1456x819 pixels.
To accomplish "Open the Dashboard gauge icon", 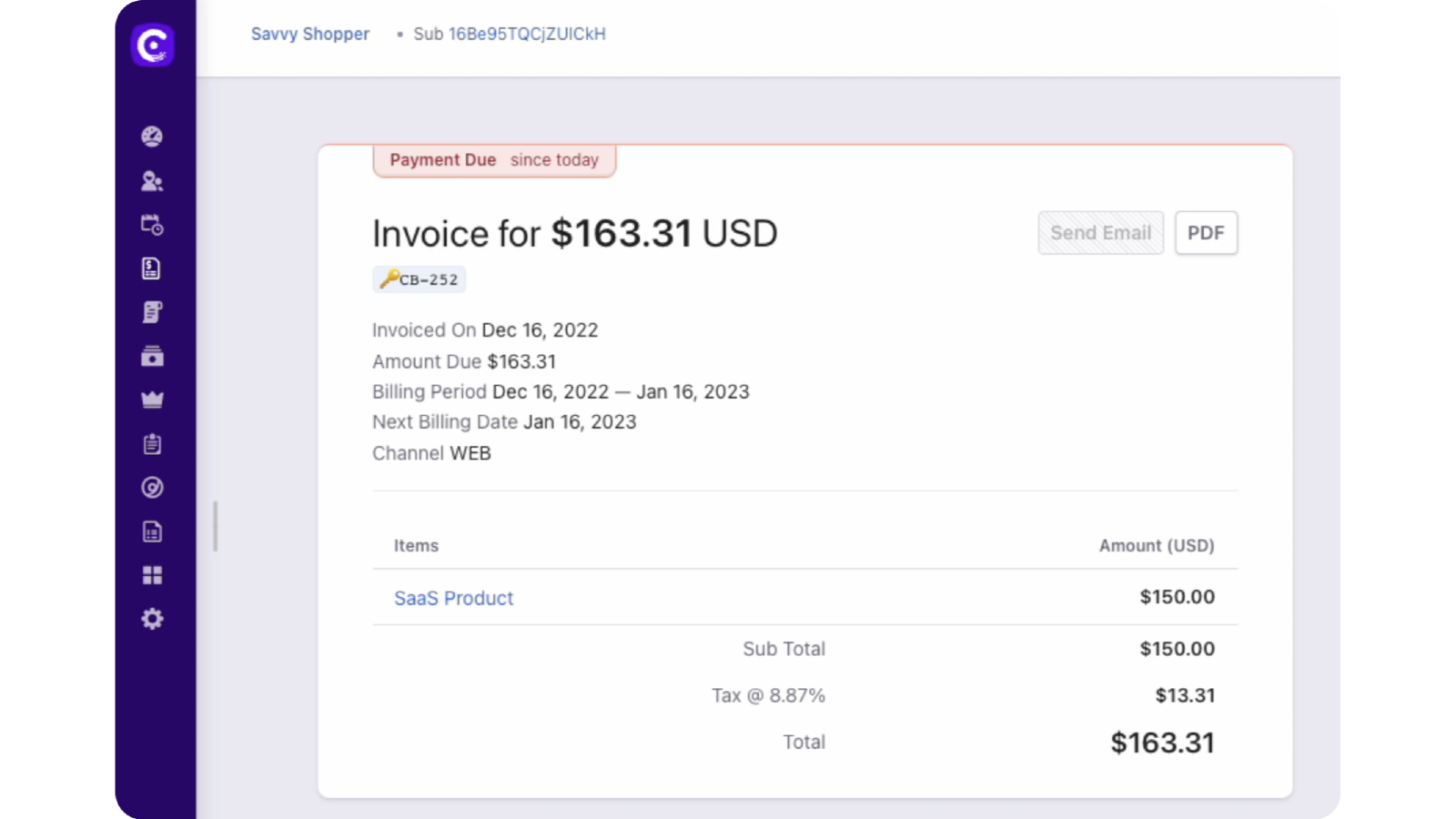I will [152, 136].
